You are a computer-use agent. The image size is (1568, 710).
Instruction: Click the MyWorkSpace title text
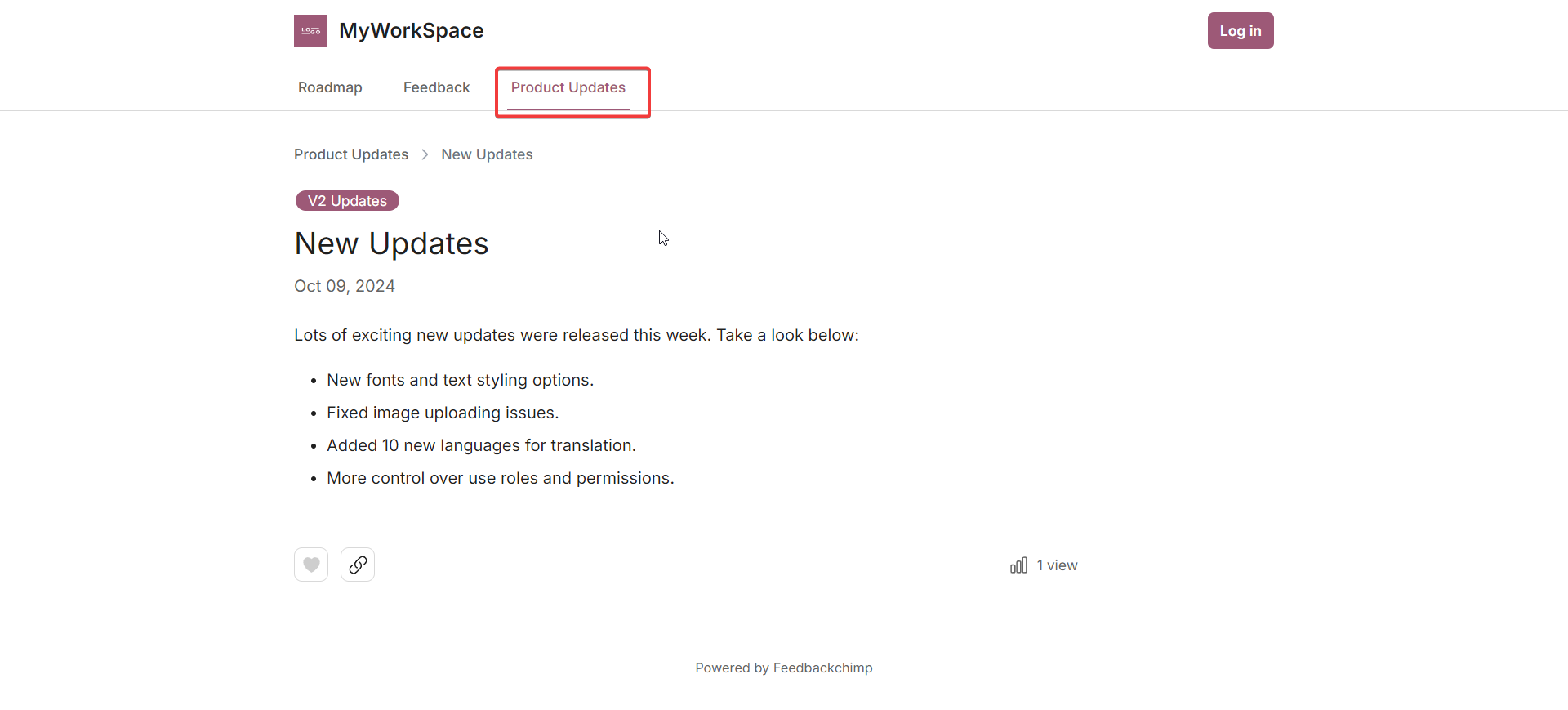tap(412, 31)
